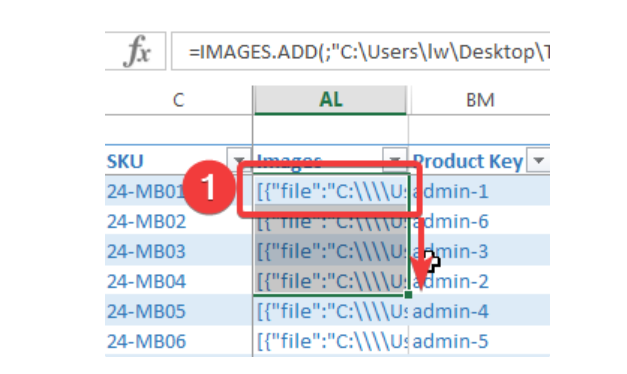Select cell admin-2
Image resolution: width=627 pixels, height=374 pixels.
point(479,281)
